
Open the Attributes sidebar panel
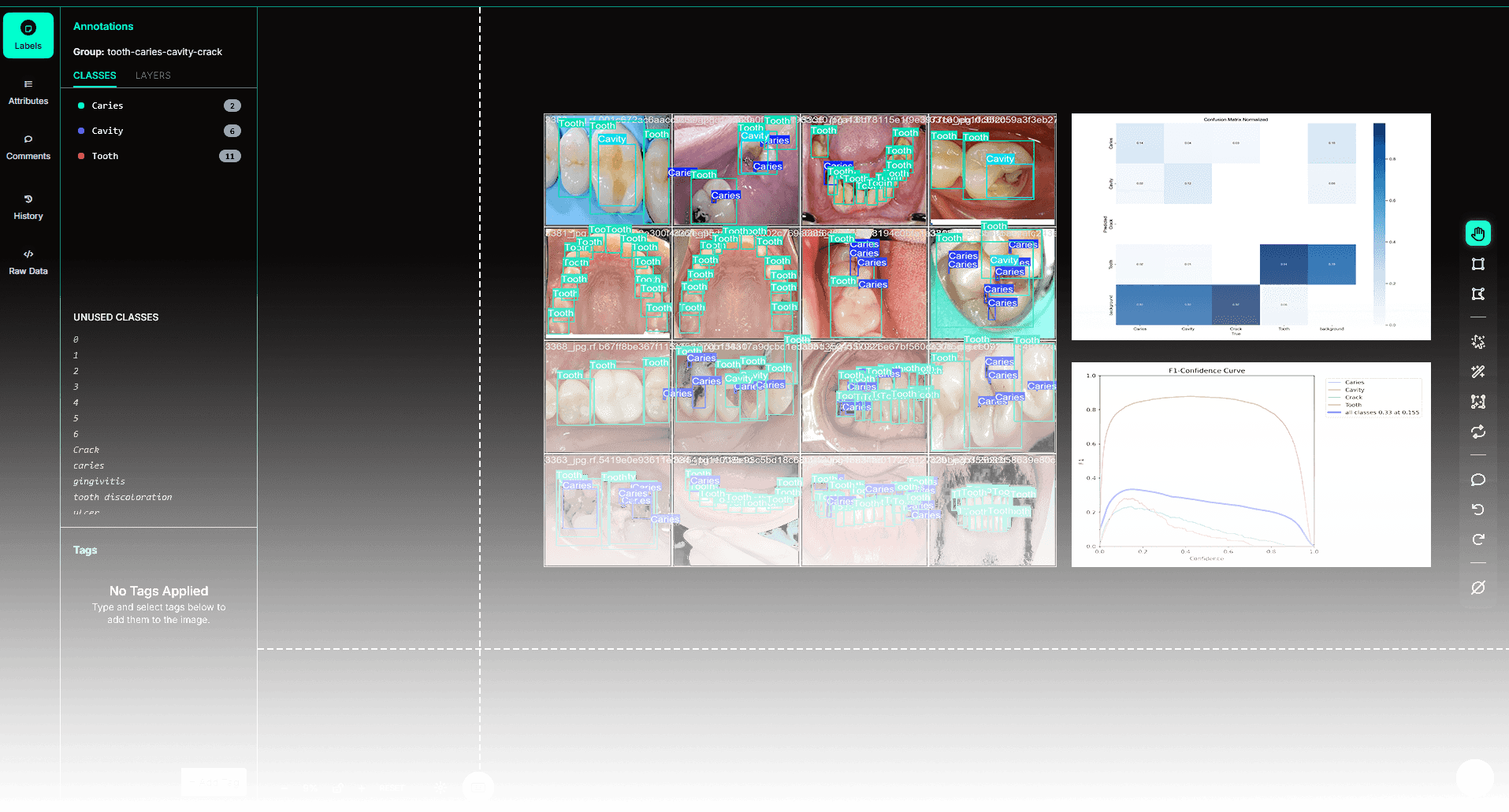coord(28,92)
